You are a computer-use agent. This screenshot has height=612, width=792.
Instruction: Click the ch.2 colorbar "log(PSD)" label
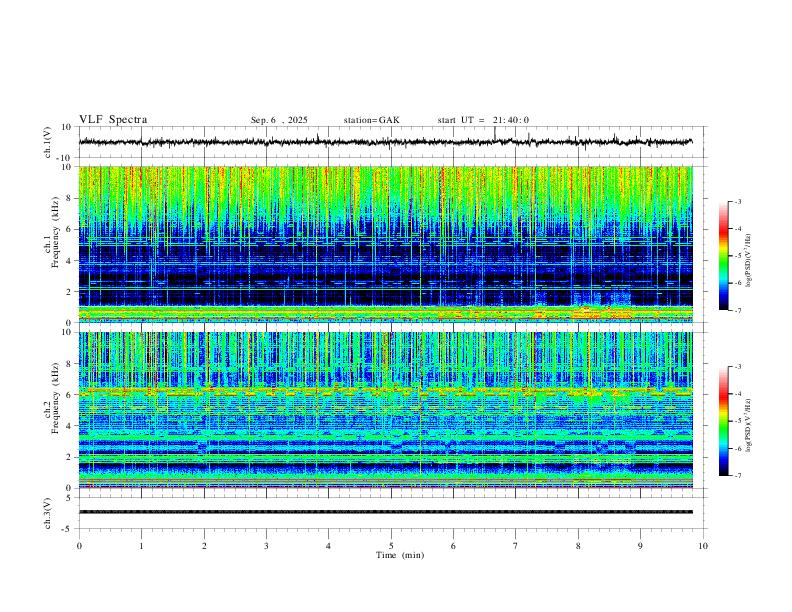click(x=749, y=426)
